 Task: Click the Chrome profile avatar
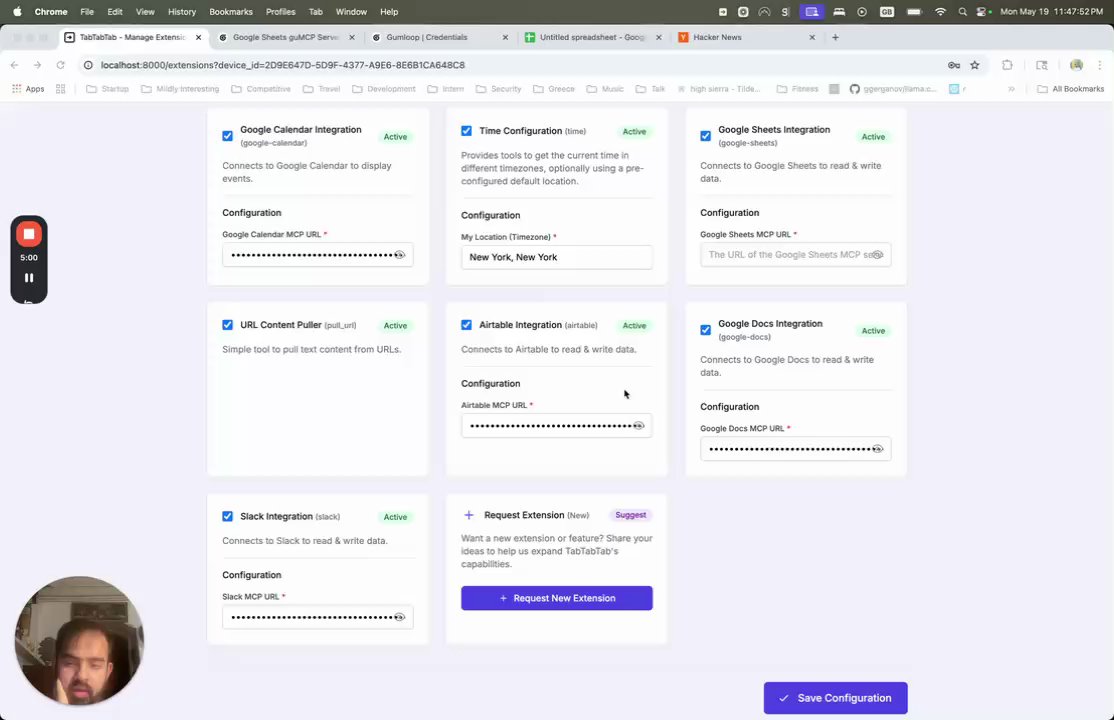1076,65
